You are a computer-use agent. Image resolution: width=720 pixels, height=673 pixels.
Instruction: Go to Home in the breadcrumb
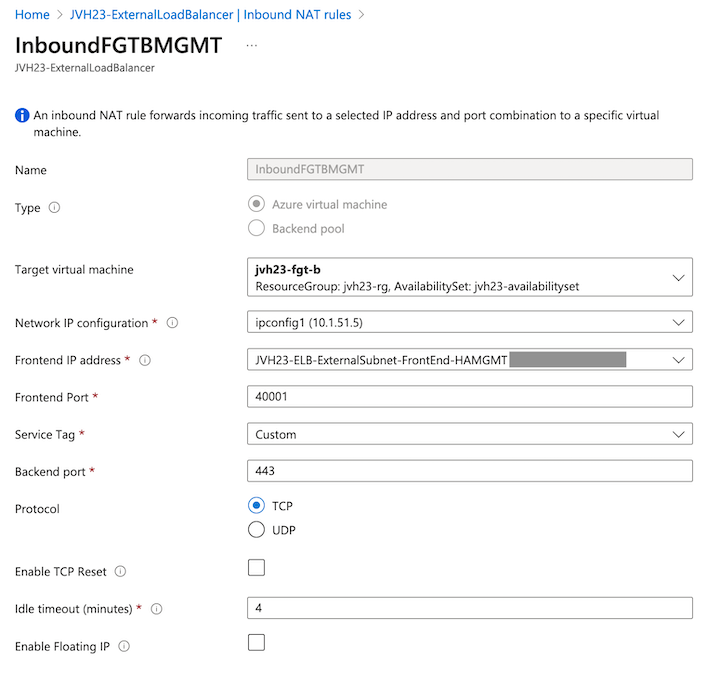point(33,15)
